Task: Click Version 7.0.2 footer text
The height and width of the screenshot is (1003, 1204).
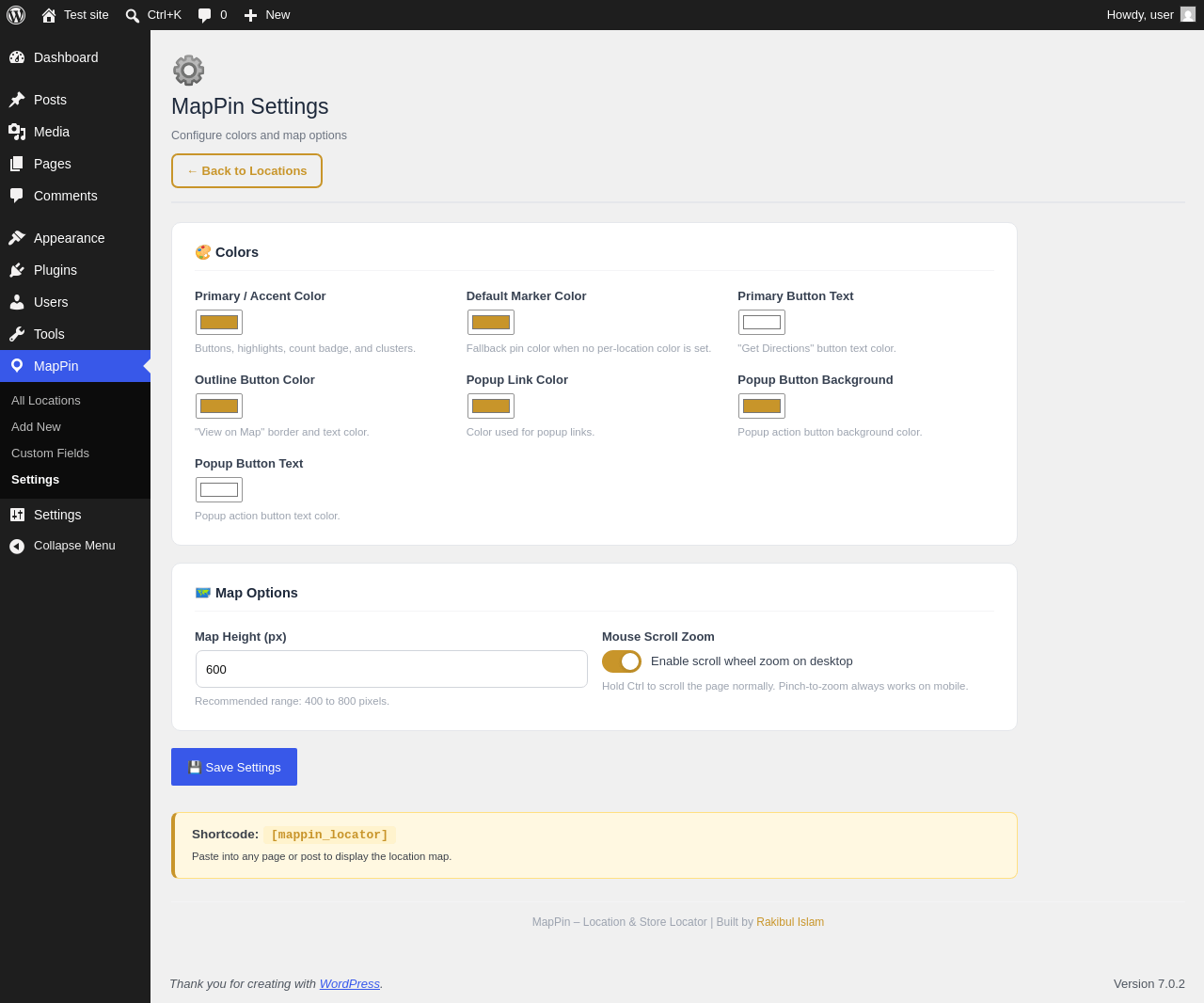Action: pyautogui.click(x=1149, y=984)
